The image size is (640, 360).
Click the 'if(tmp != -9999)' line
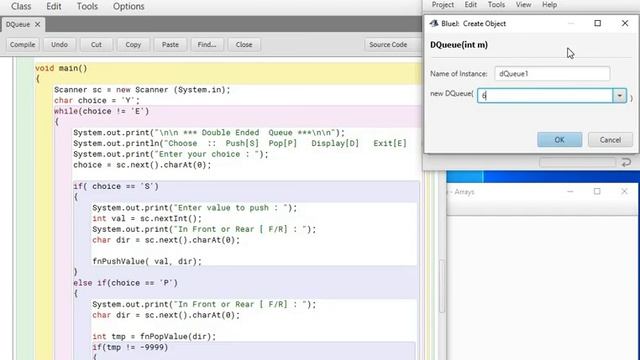tap(130, 347)
